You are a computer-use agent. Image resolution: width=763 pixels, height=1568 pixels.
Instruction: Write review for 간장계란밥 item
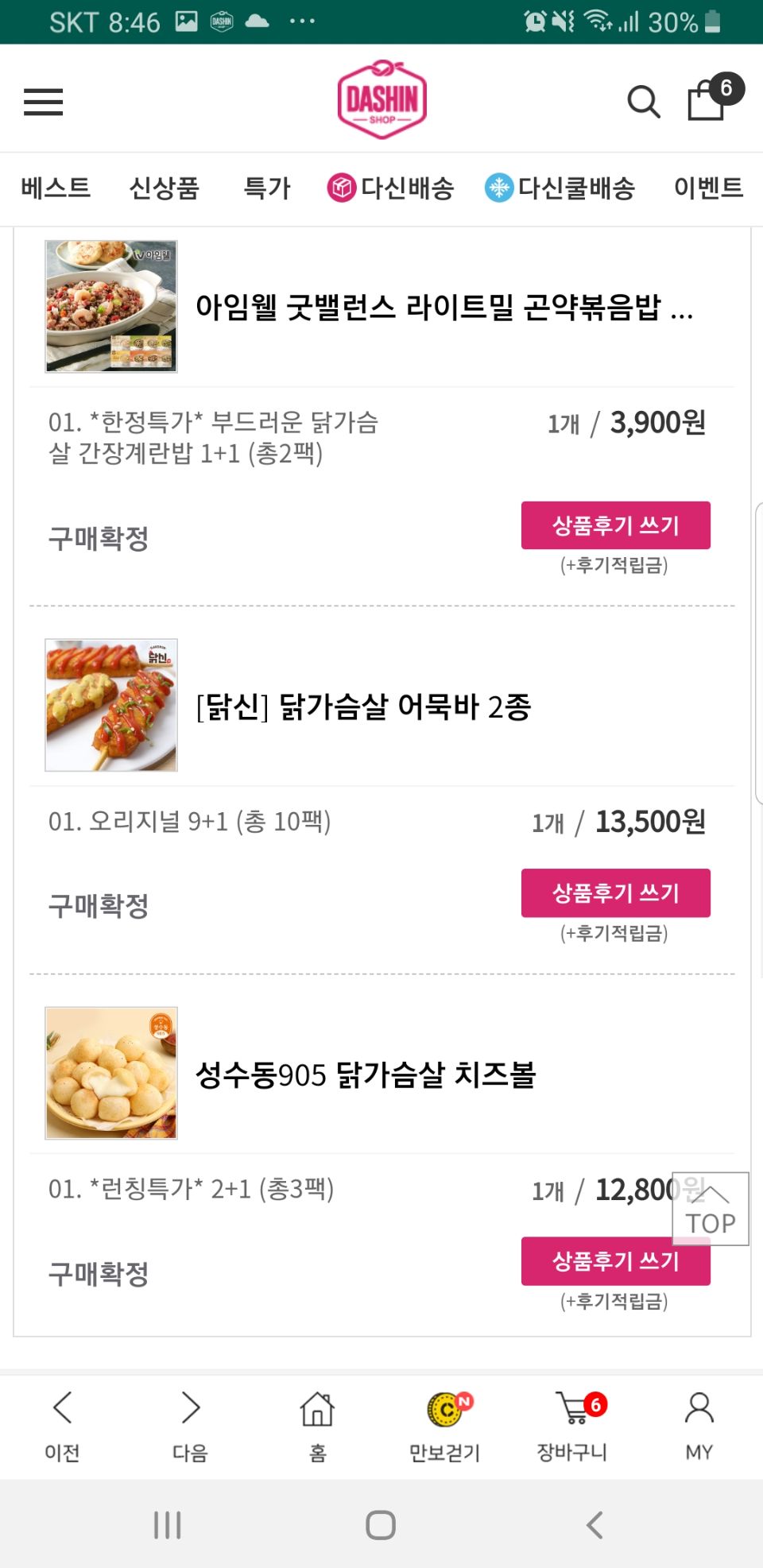[x=616, y=525]
